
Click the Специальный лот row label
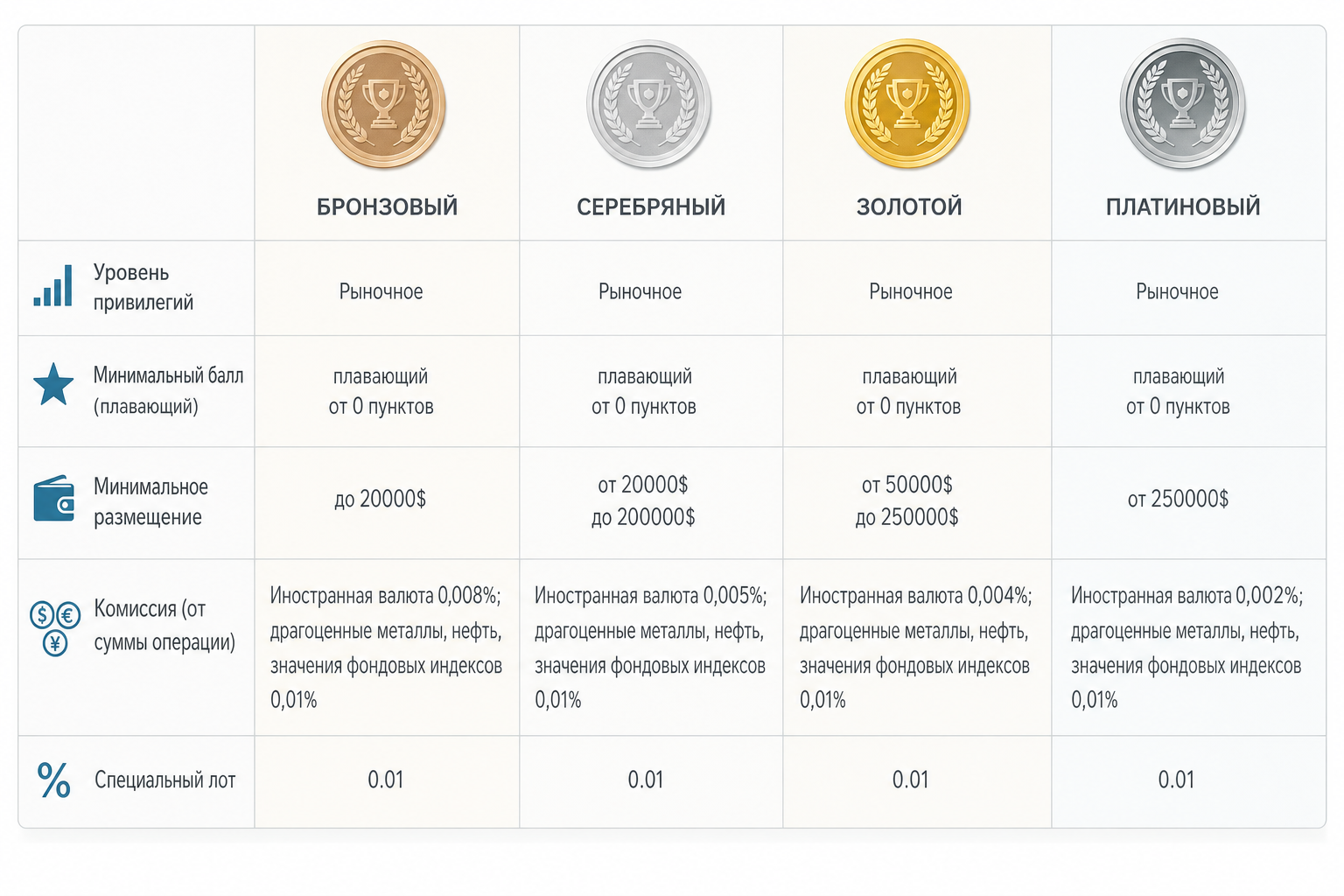[x=164, y=780]
